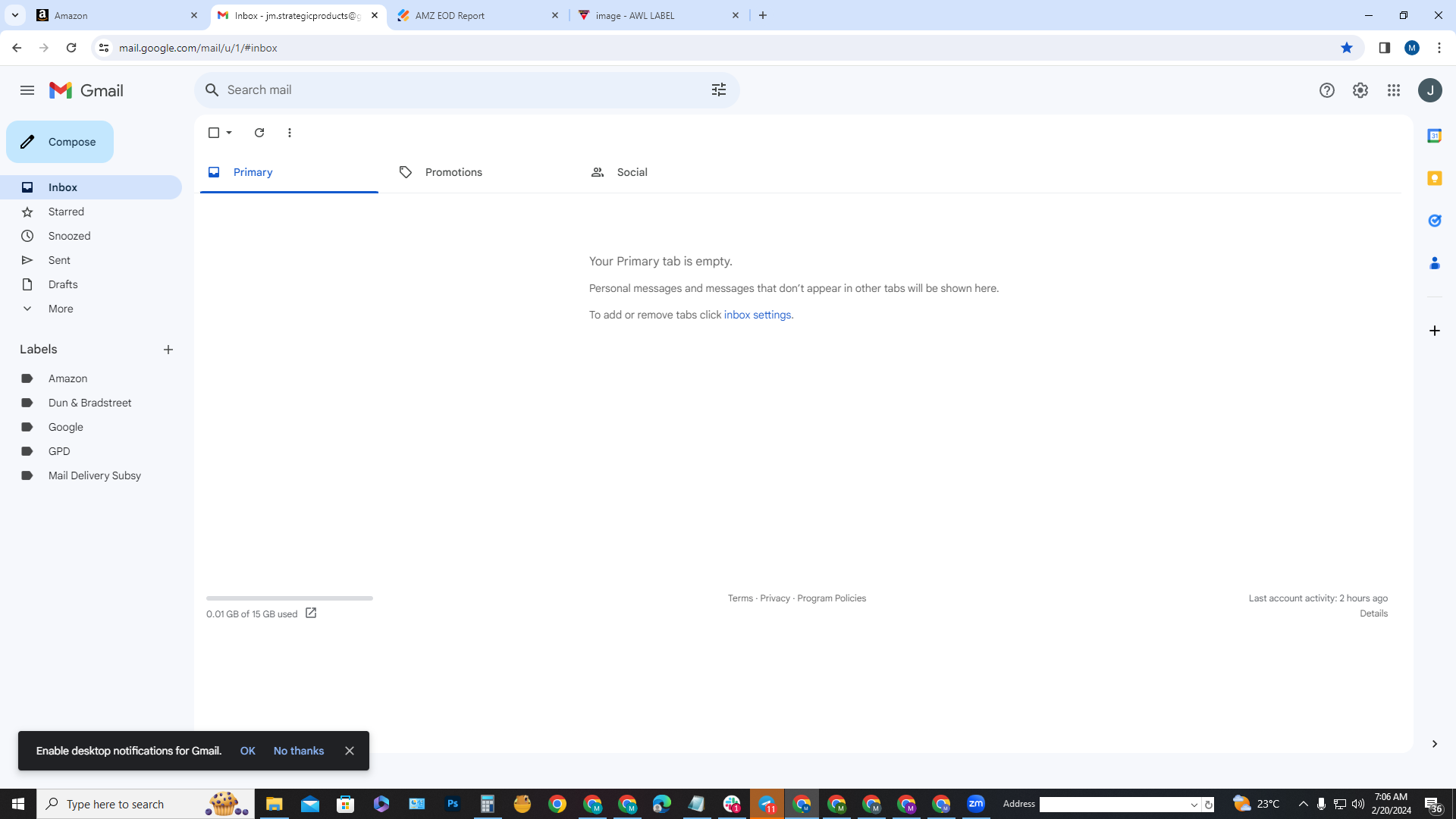The width and height of the screenshot is (1456, 819).
Task: Open Mail Delivery Subsy label
Action: click(x=91, y=475)
